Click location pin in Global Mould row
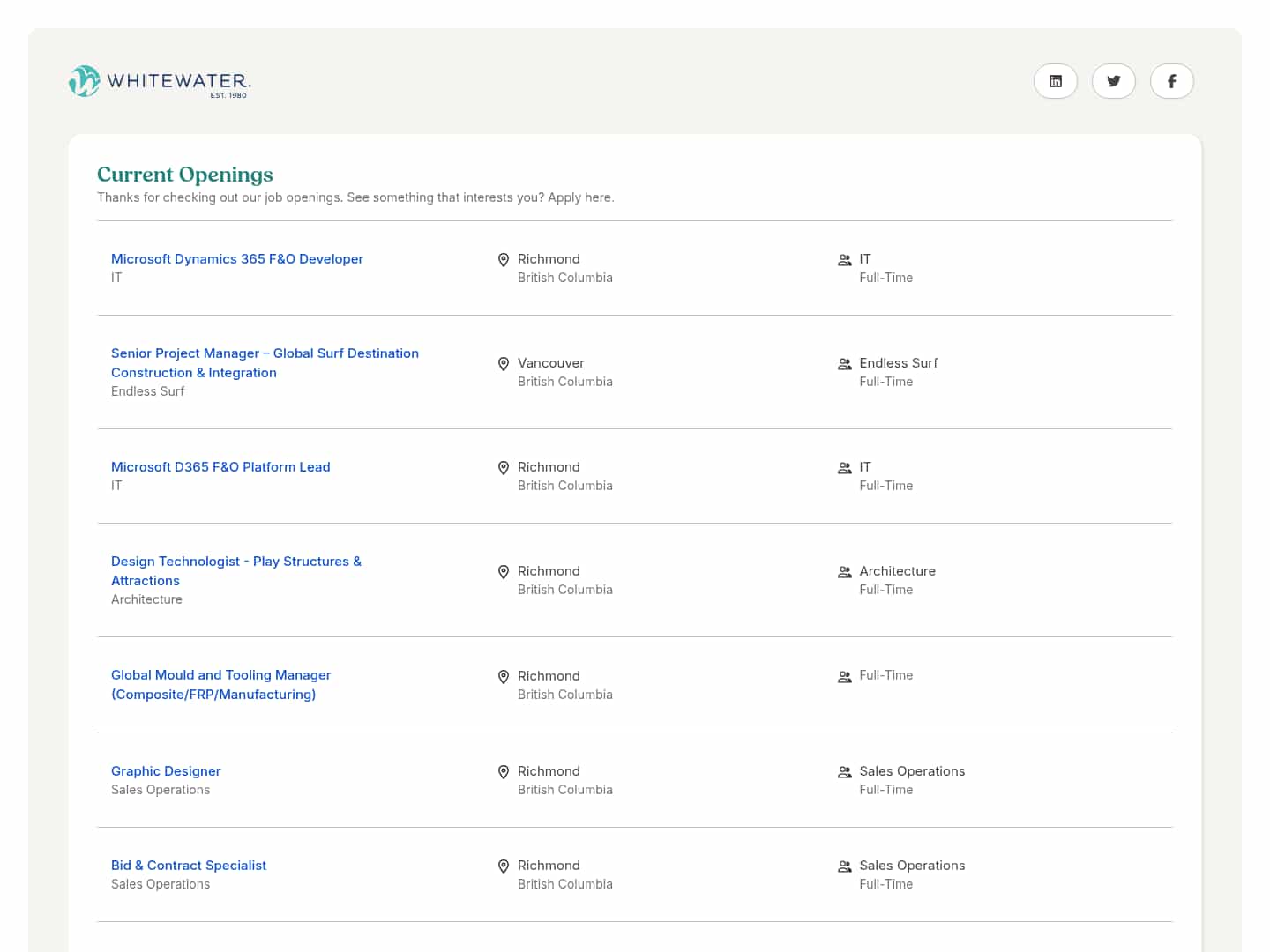Screen dimensions: 1270x952 click(504, 677)
